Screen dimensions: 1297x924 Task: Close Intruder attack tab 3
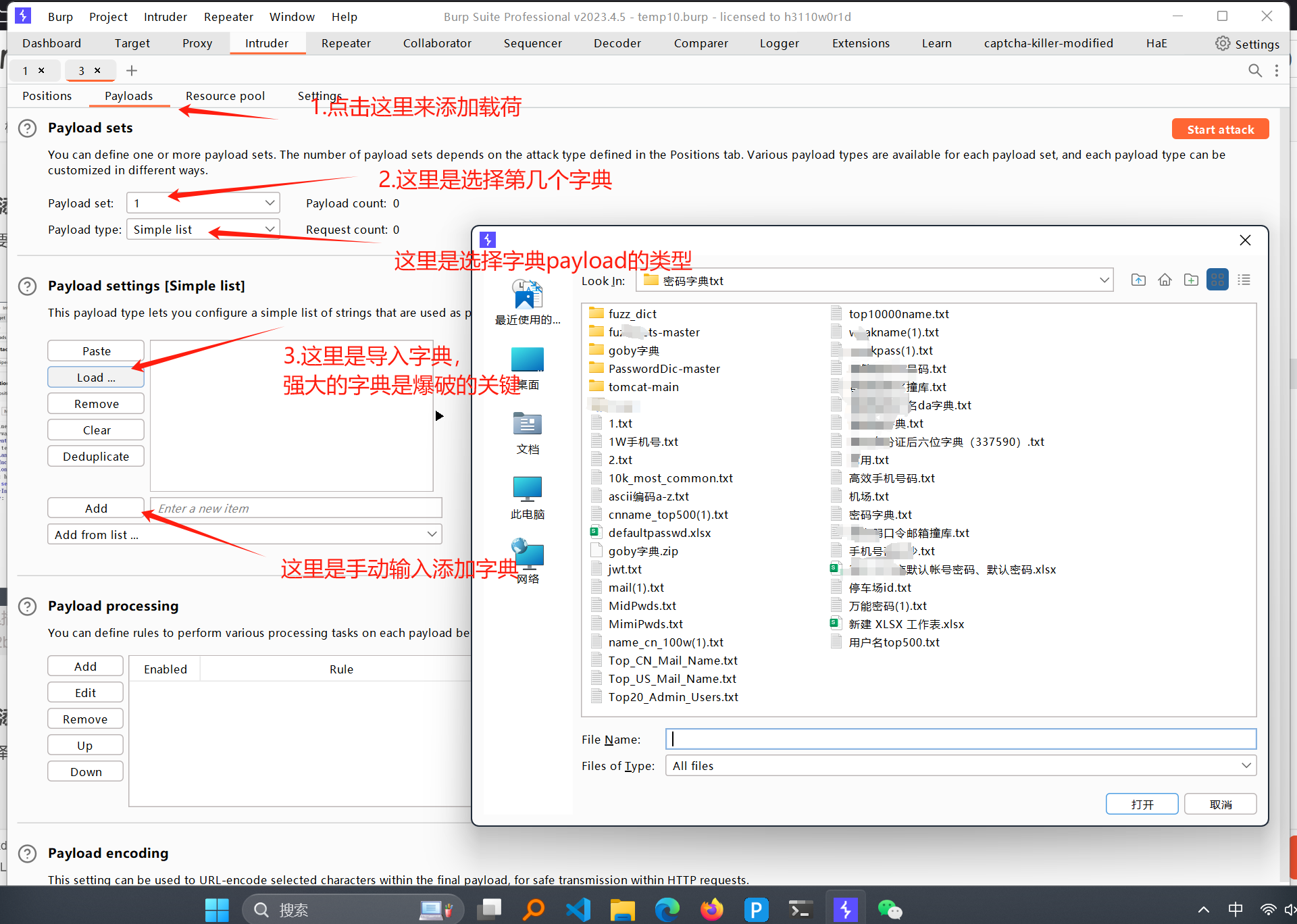pos(97,70)
